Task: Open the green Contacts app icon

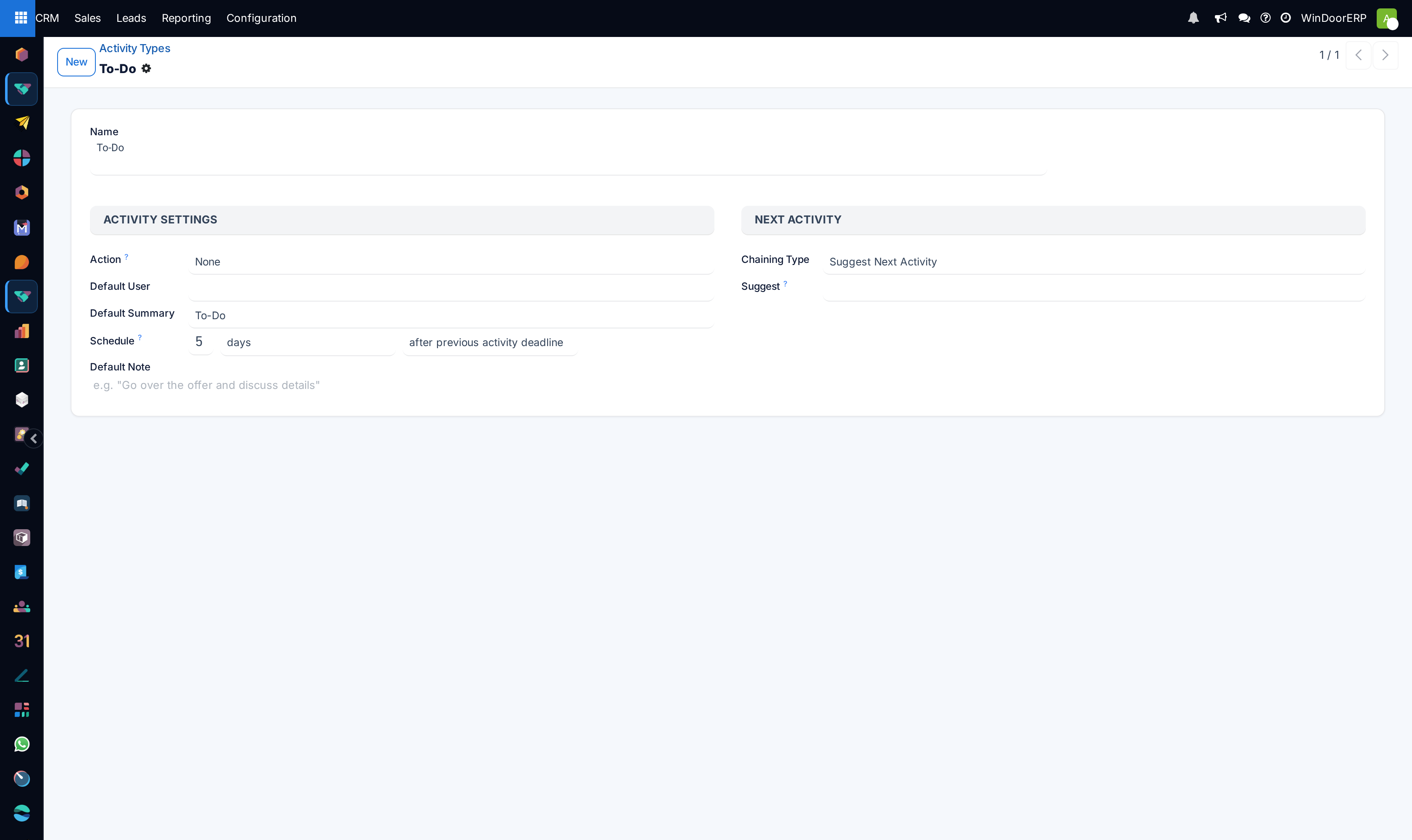Action: (21, 366)
